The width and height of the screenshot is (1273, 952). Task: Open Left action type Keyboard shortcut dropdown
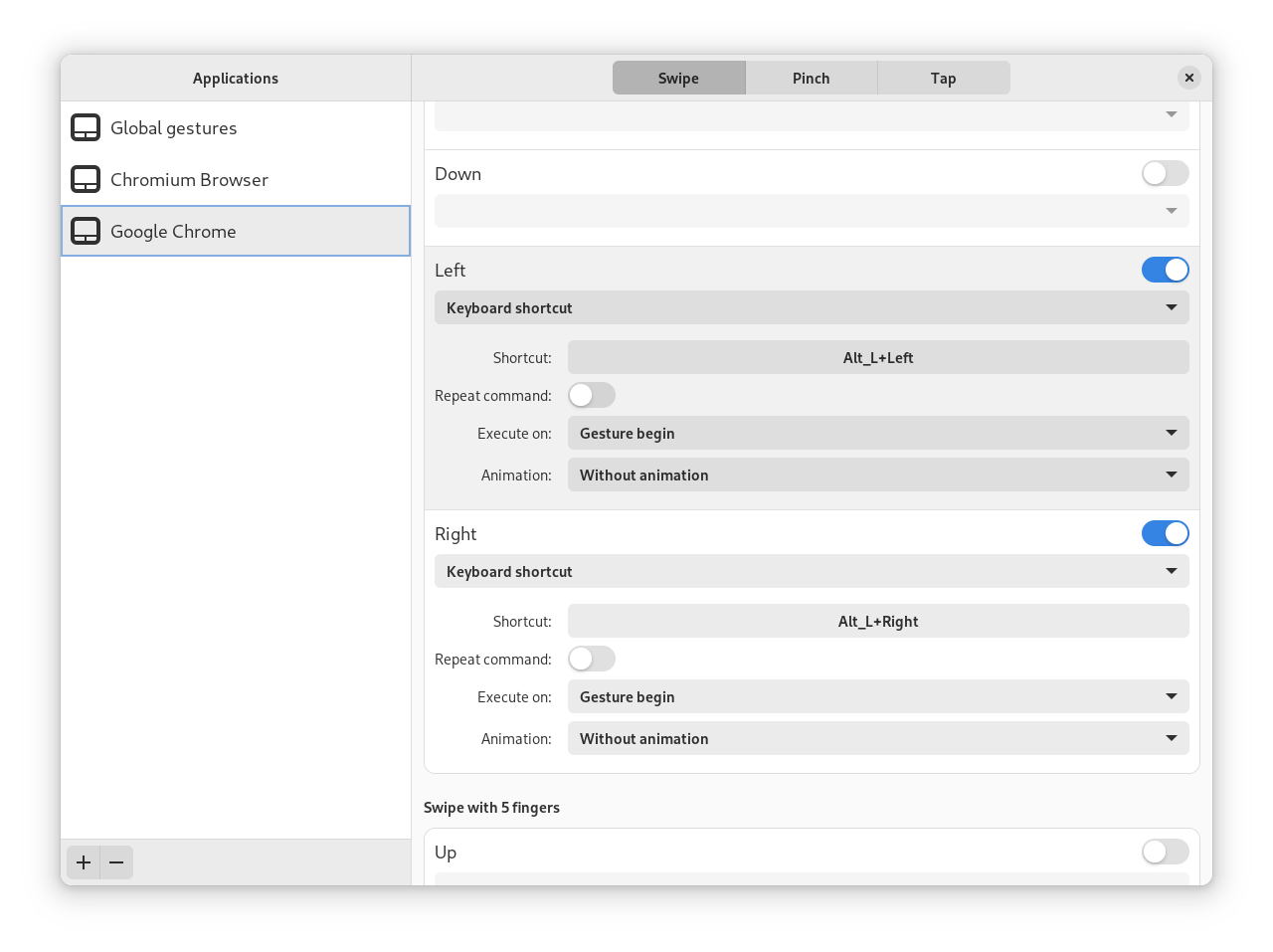coord(812,307)
